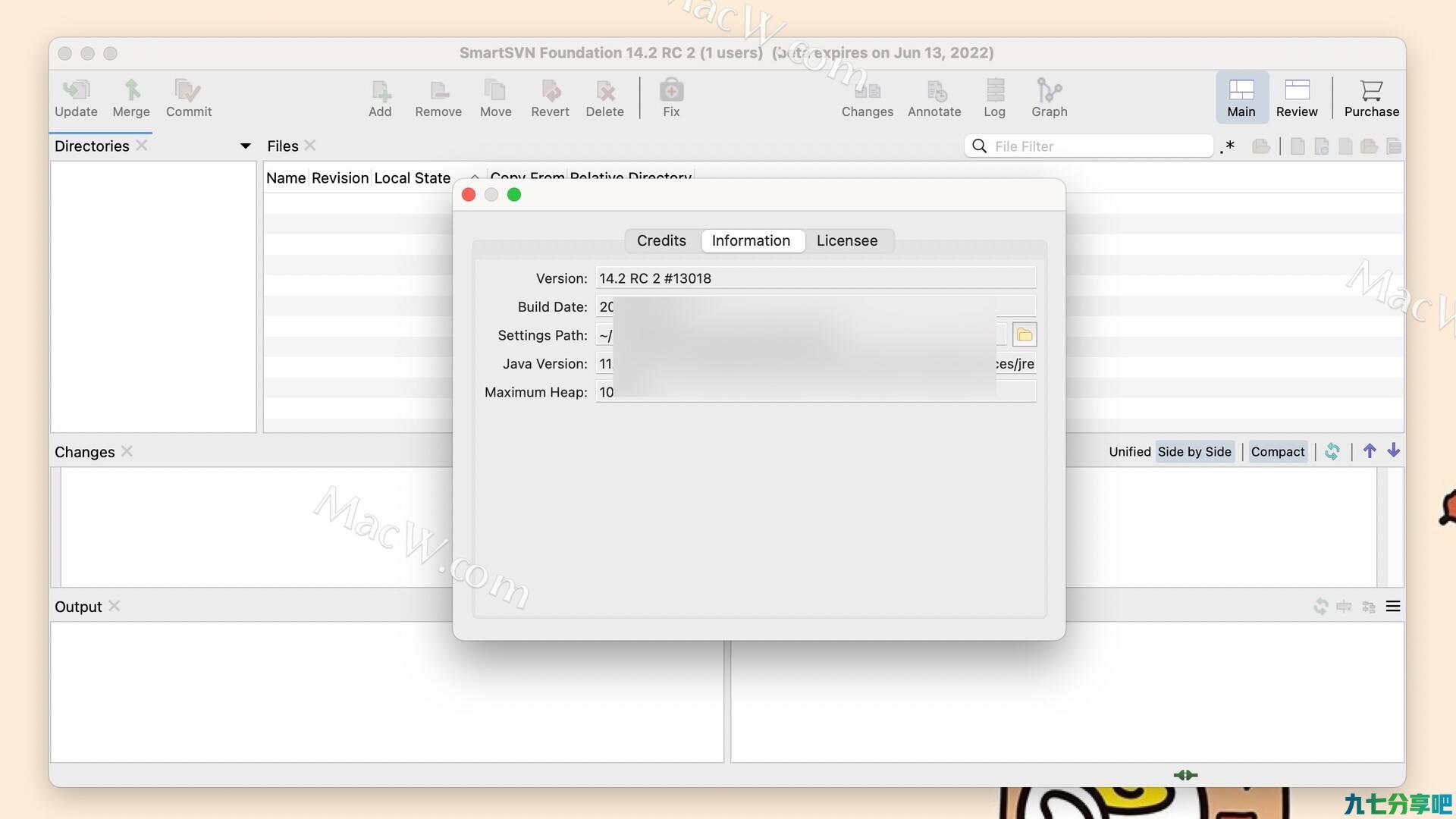Switch to the Review perspective
1456x819 pixels.
(1297, 99)
